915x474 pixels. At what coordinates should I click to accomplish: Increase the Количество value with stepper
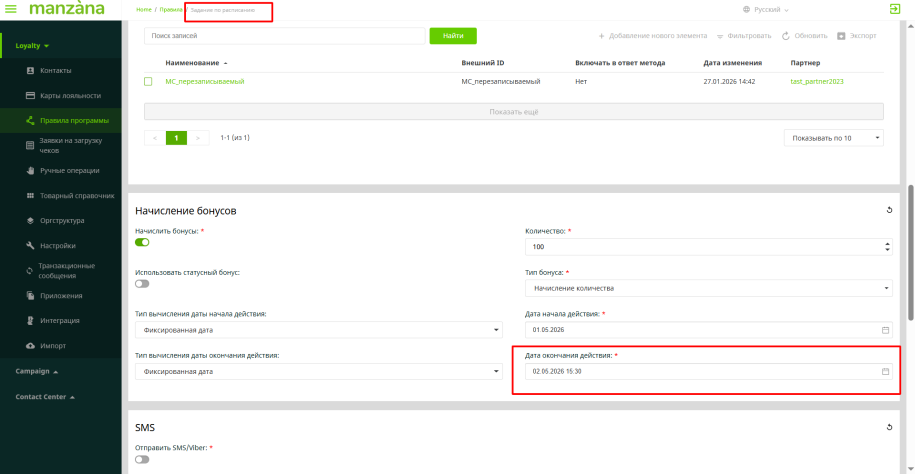(x=888, y=244)
